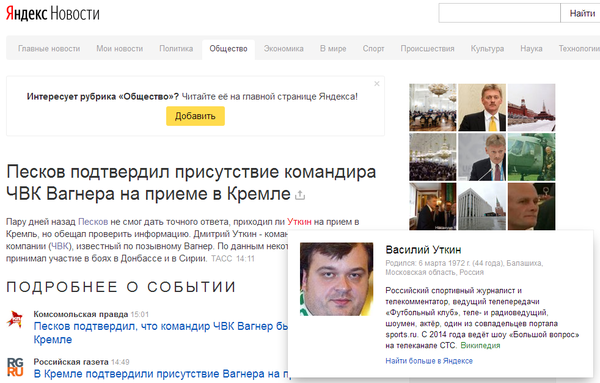This screenshot has width=600, height=383.
Task: Open the thumbnail of man at microphone
Action: [482, 157]
